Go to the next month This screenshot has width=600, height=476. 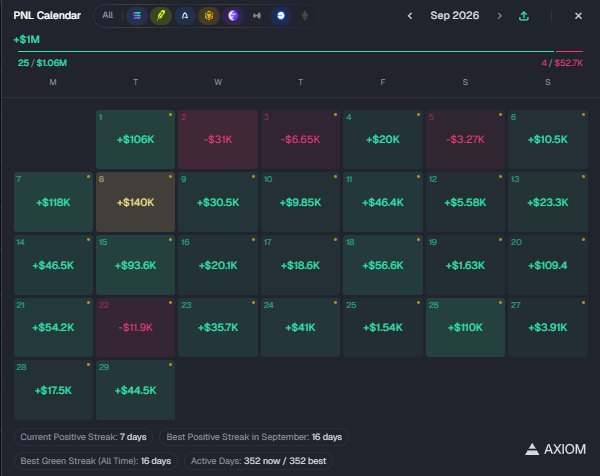pyautogui.click(x=499, y=16)
